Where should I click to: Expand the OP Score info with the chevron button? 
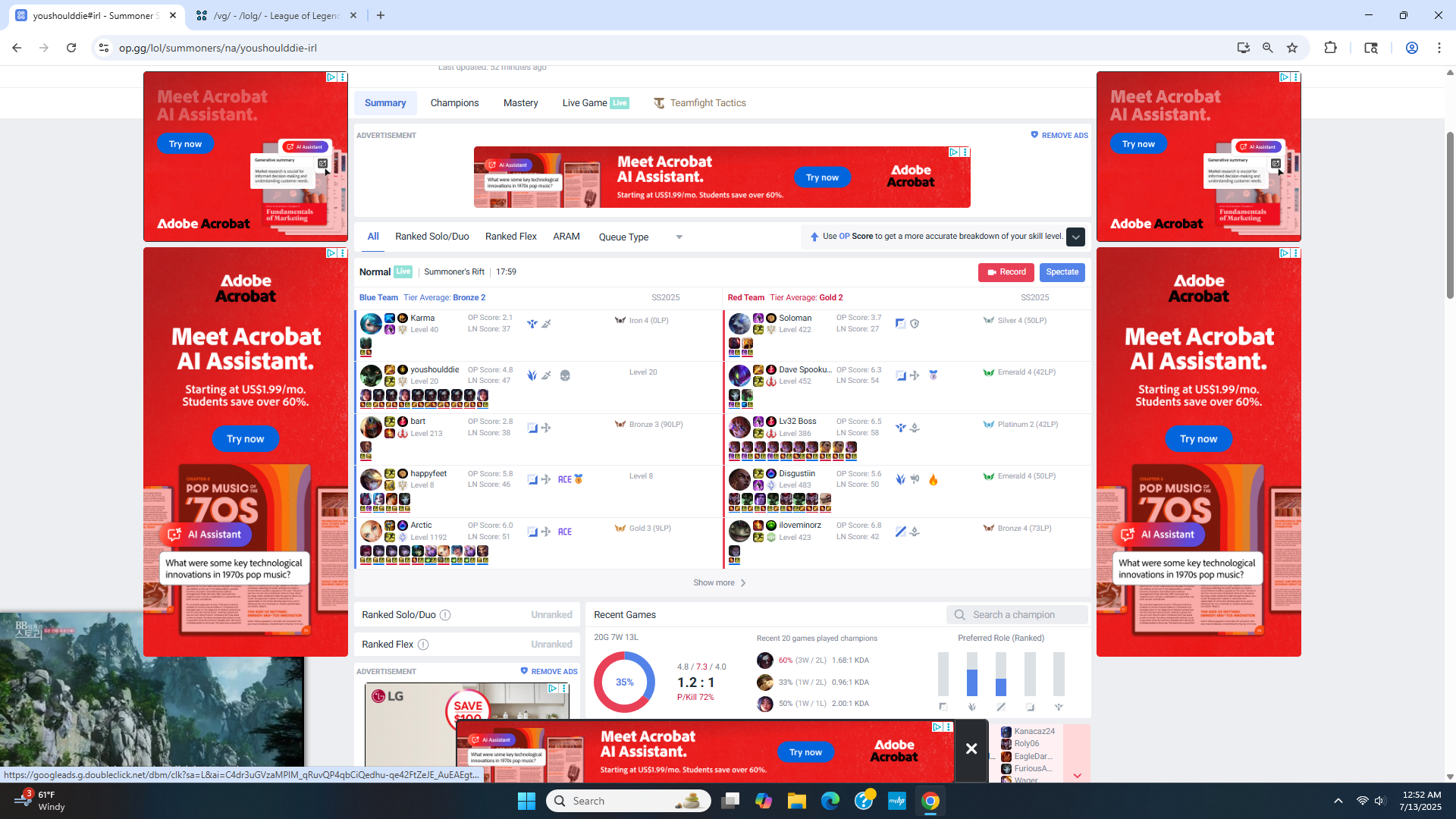(x=1075, y=237)
